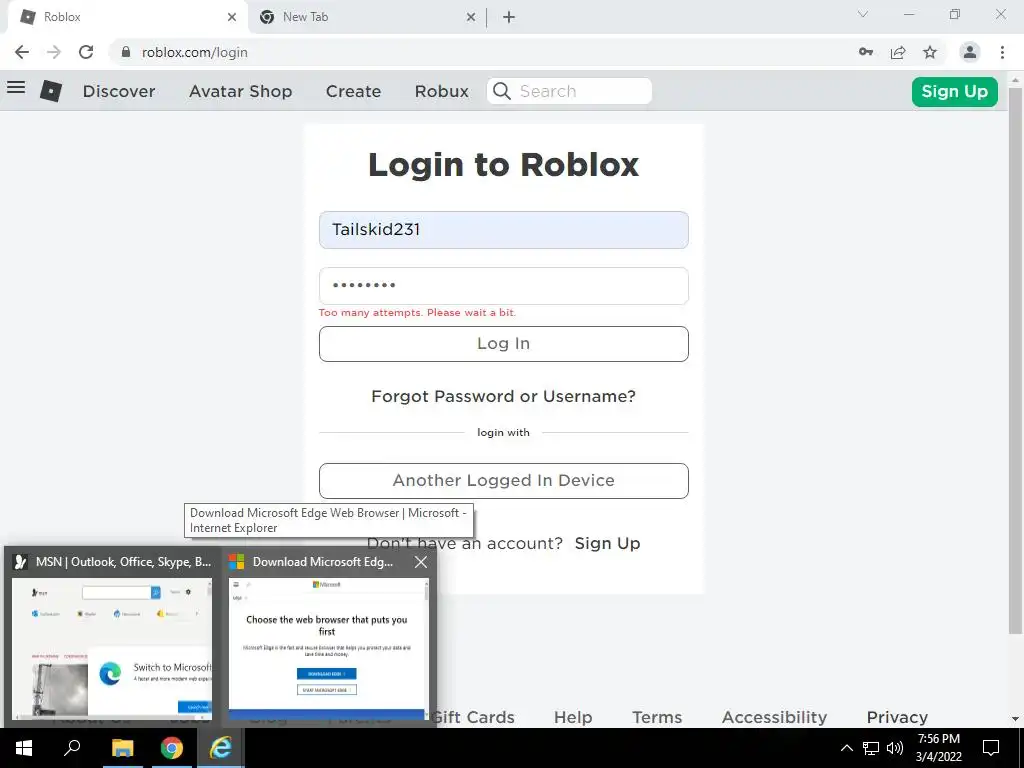Image resolution: width=1024 pixels, height=768 pixels.
Task: Open the Windows Start menu
Action: click(24, 748)
